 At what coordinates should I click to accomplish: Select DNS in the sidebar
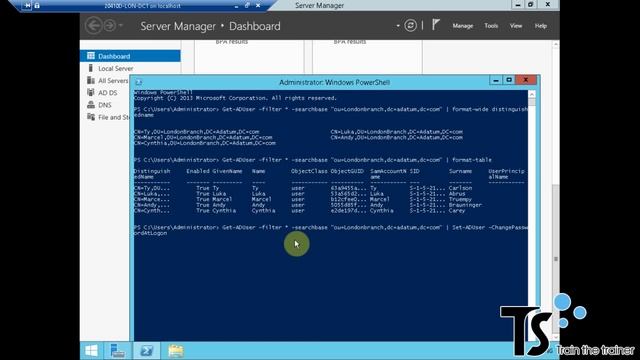click(105, 105)
